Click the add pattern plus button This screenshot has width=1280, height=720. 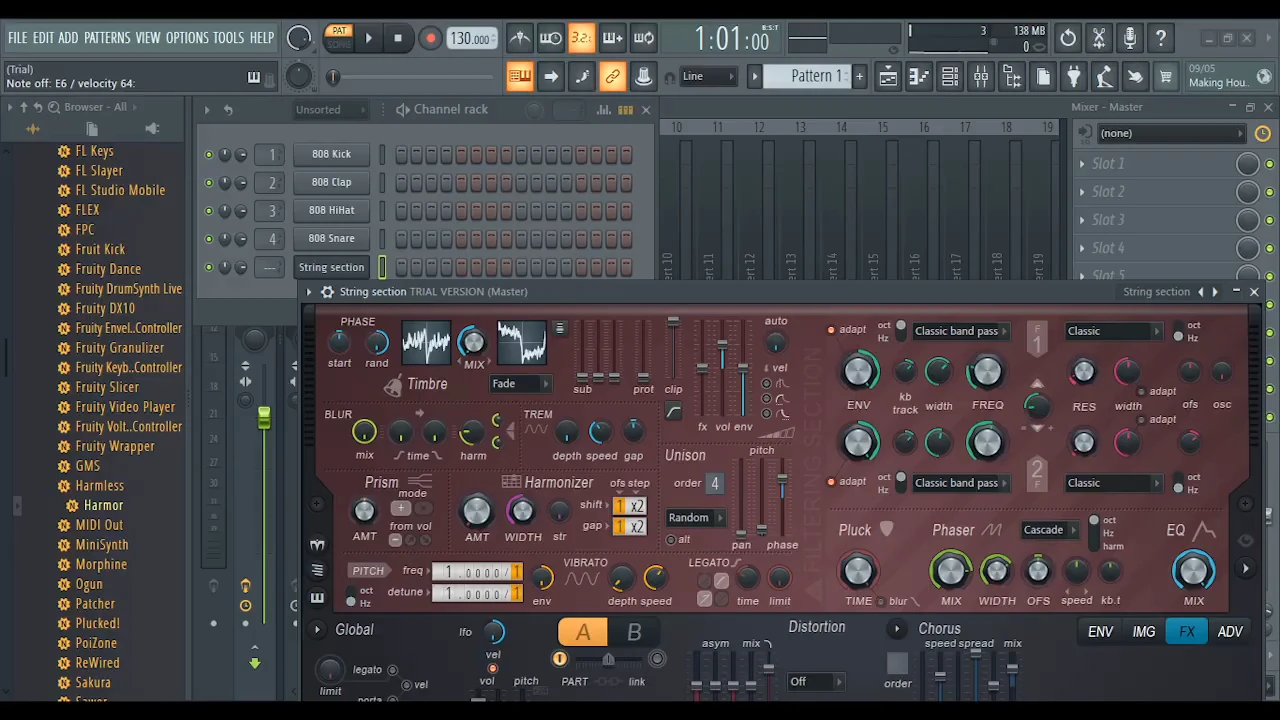859,76
